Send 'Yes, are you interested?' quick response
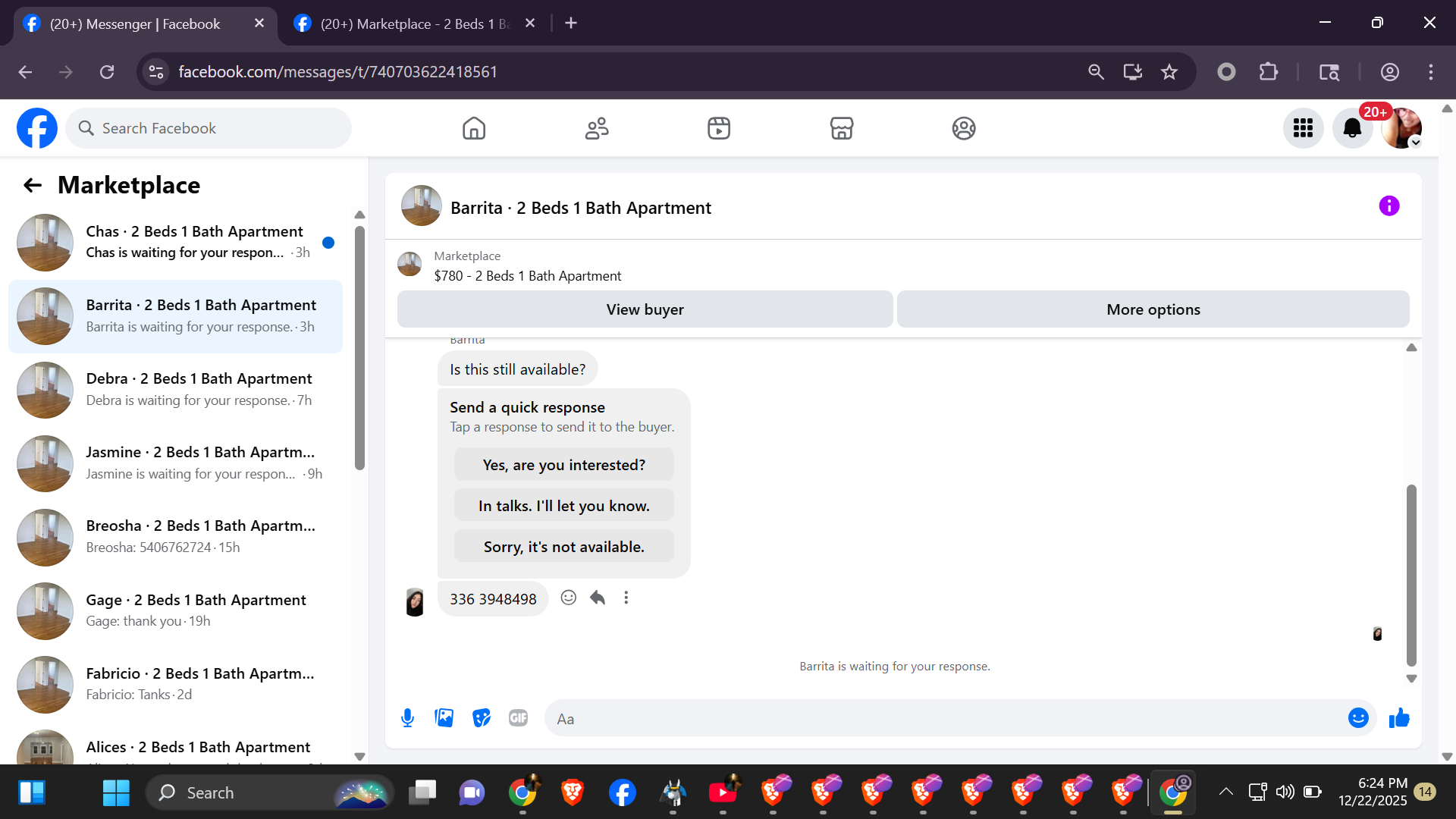This screenshot has height=819, width=1456. 563,465
